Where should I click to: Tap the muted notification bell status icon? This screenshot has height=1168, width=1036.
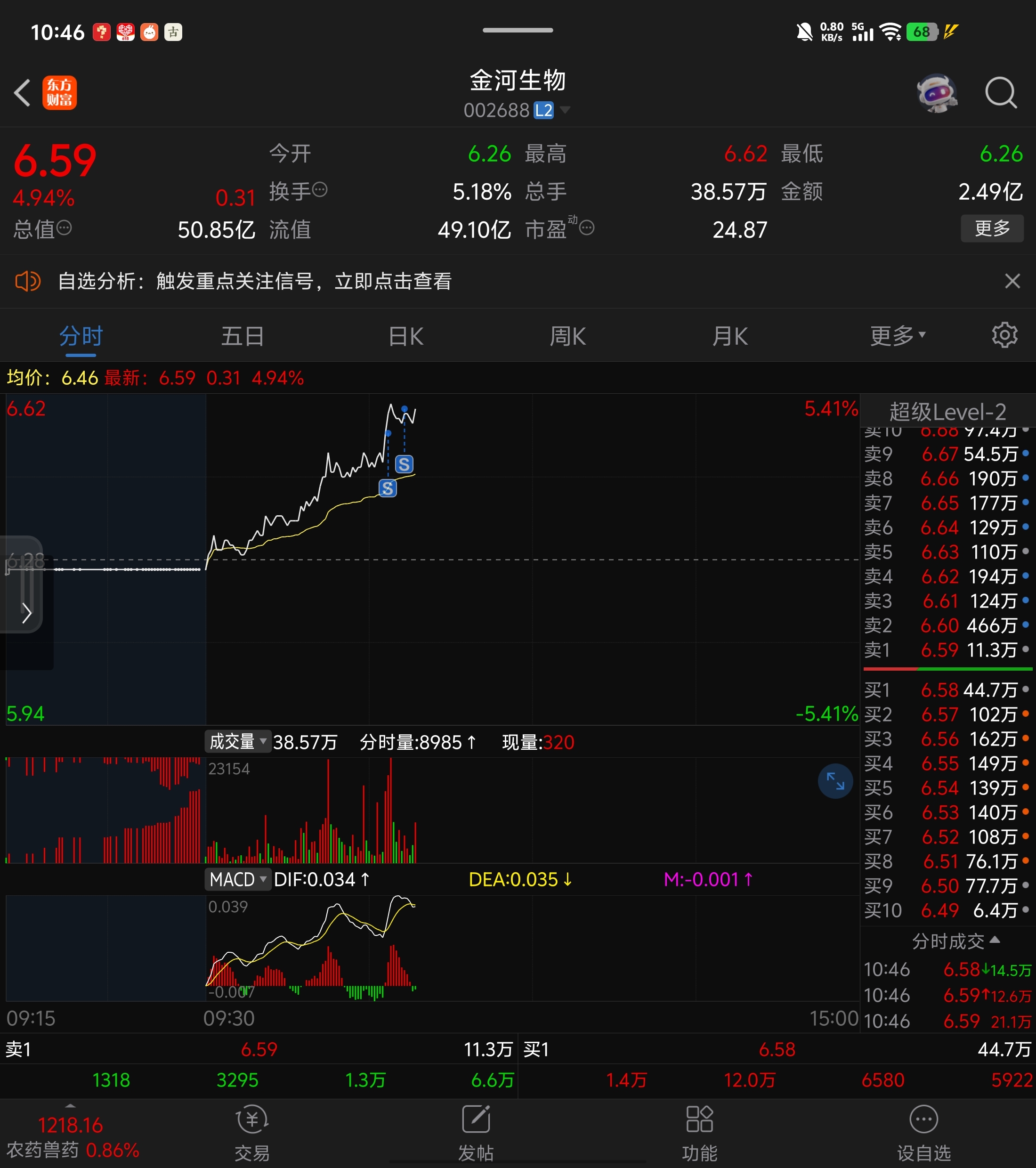click(x=804, y=32)
